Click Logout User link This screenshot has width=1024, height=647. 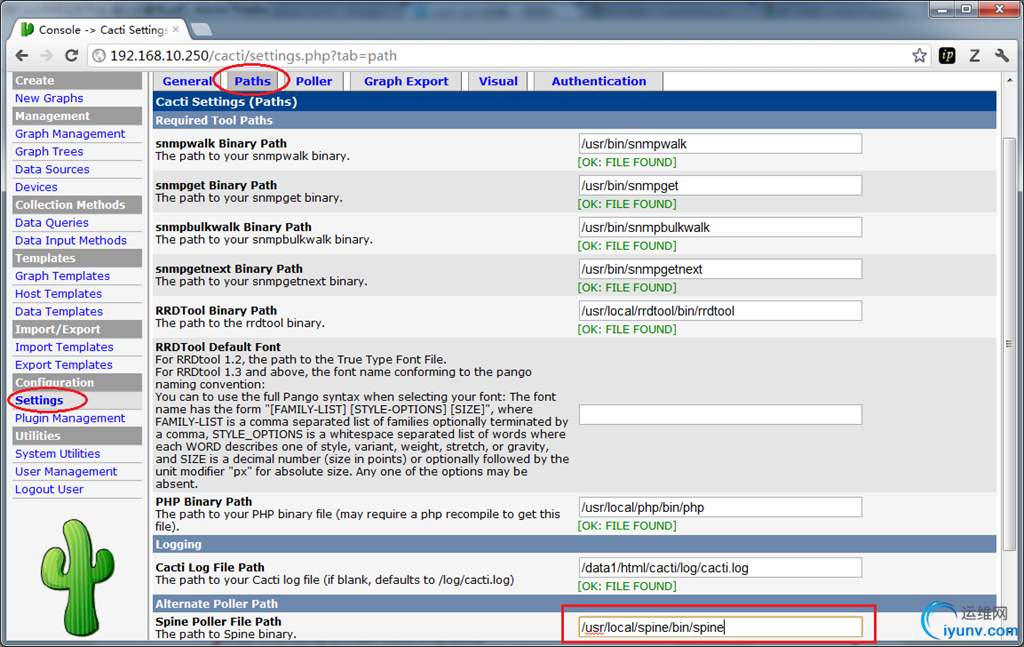[49, 489]
